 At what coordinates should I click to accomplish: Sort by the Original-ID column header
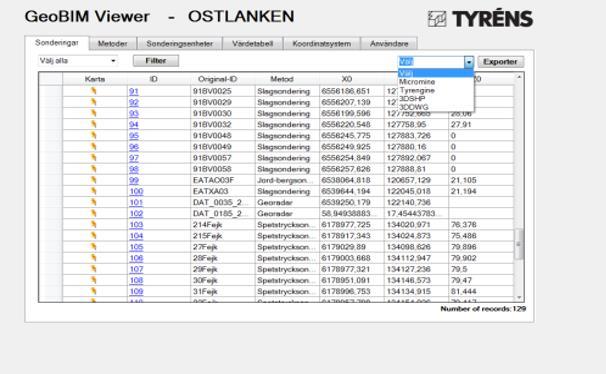[x=217, y=79]
